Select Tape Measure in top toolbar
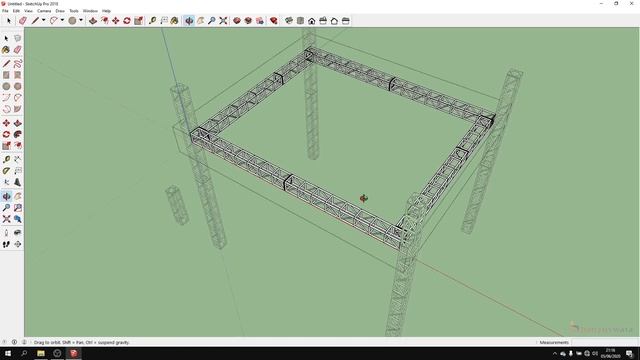Image resolution: width=640 pixels, height=360 pixels. (x=152, y=20)
